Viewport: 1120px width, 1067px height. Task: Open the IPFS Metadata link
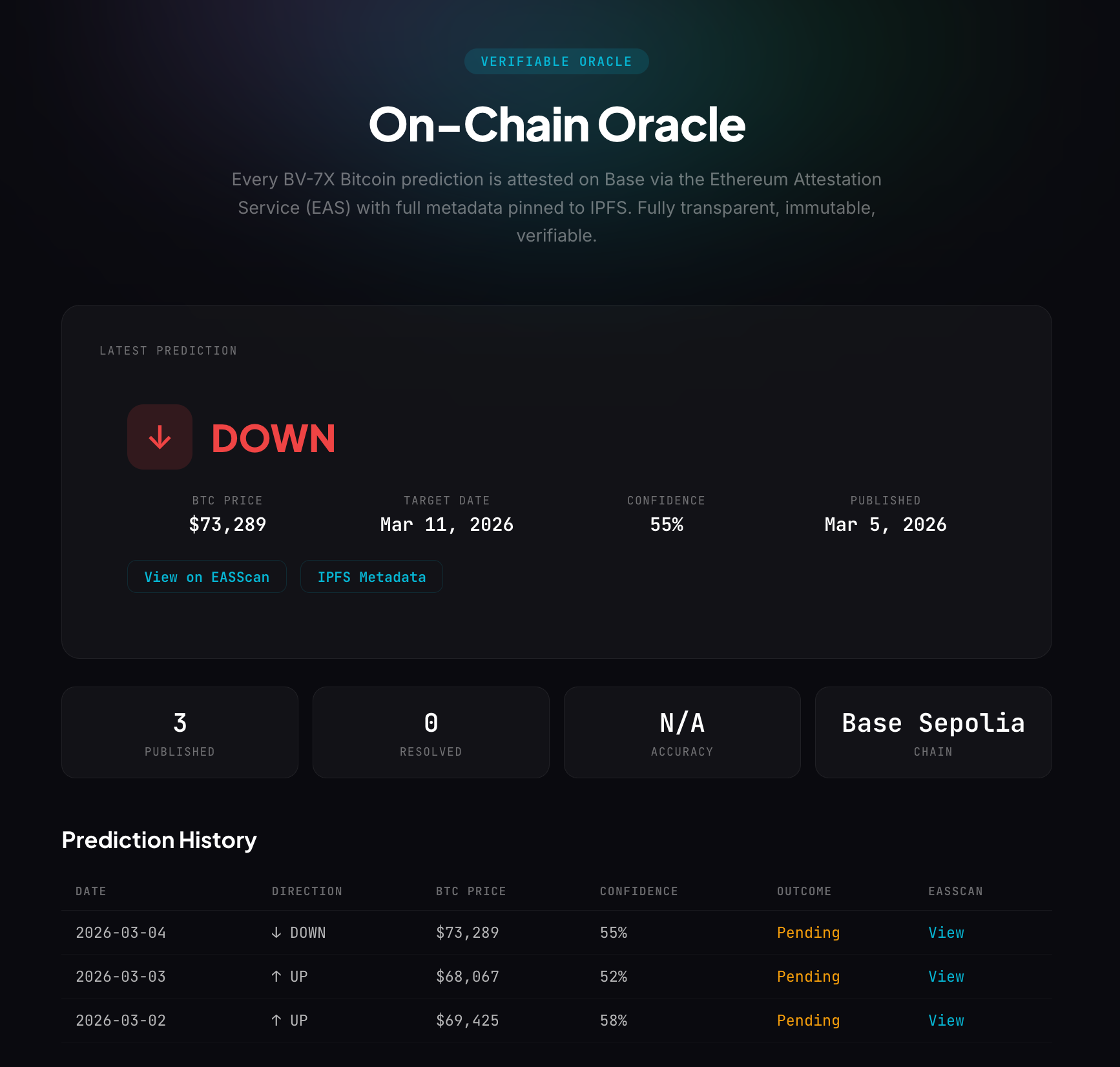(x=371, y=576)
